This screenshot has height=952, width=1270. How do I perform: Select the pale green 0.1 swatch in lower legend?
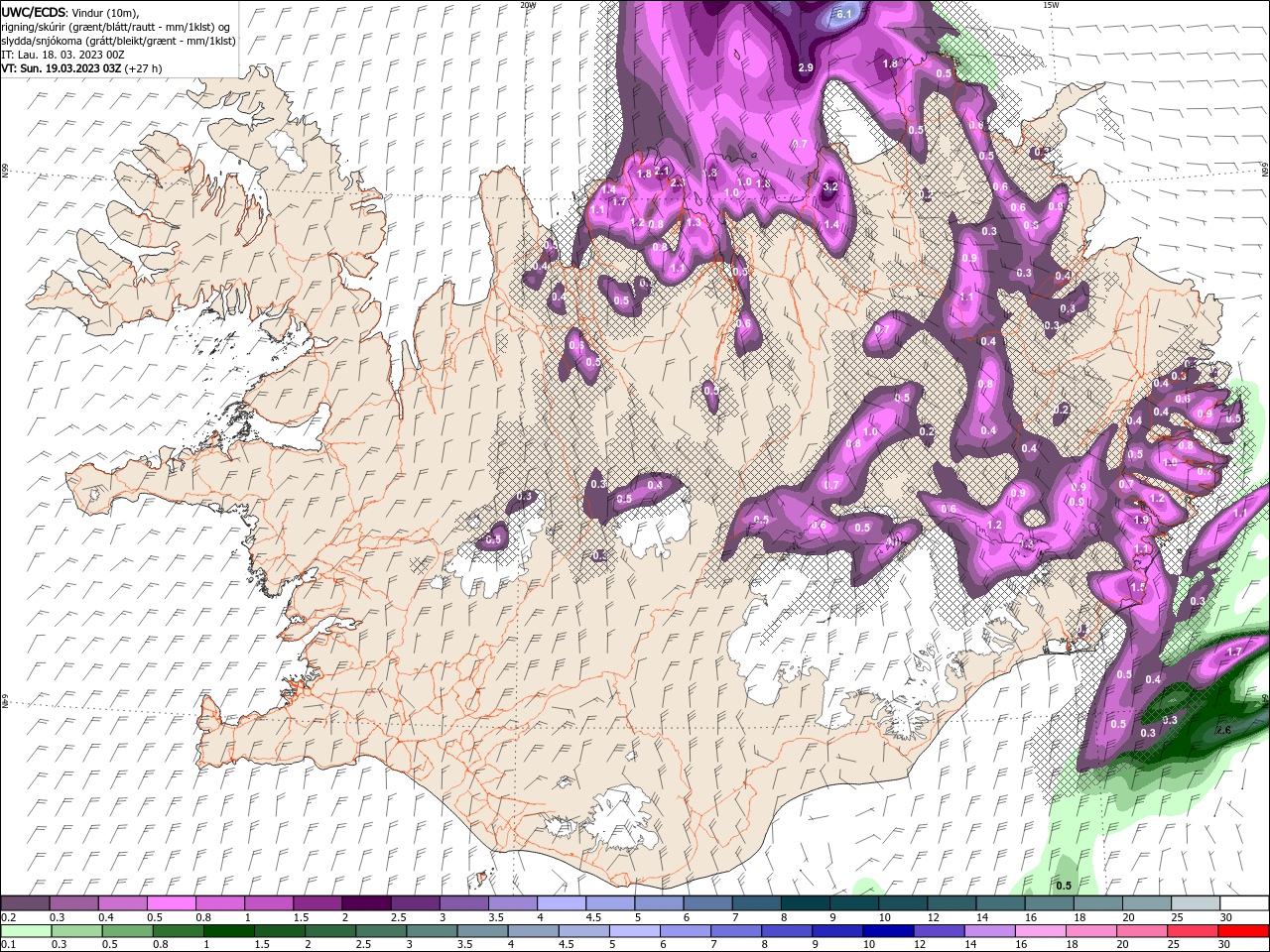pos(26,931)
